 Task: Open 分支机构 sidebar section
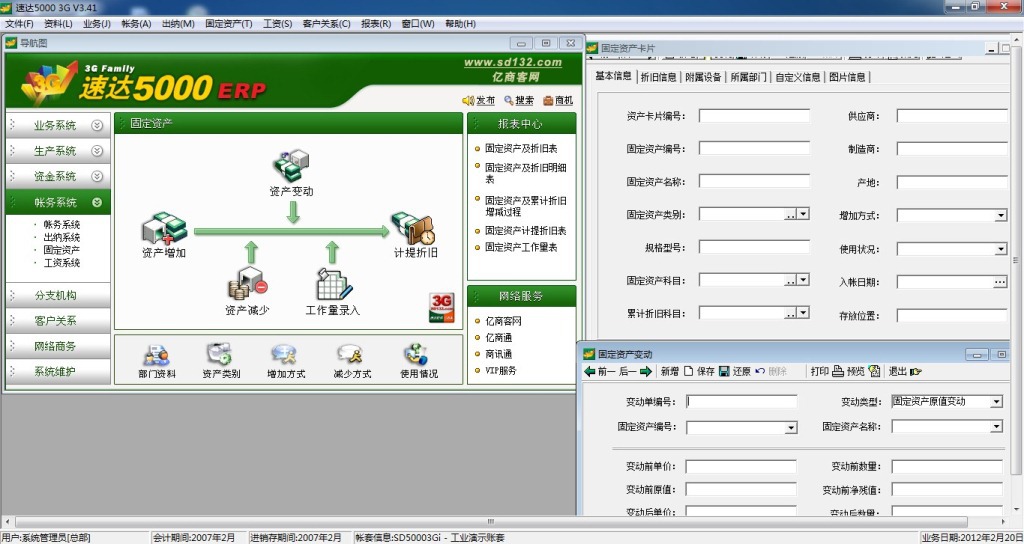[58, 295]
